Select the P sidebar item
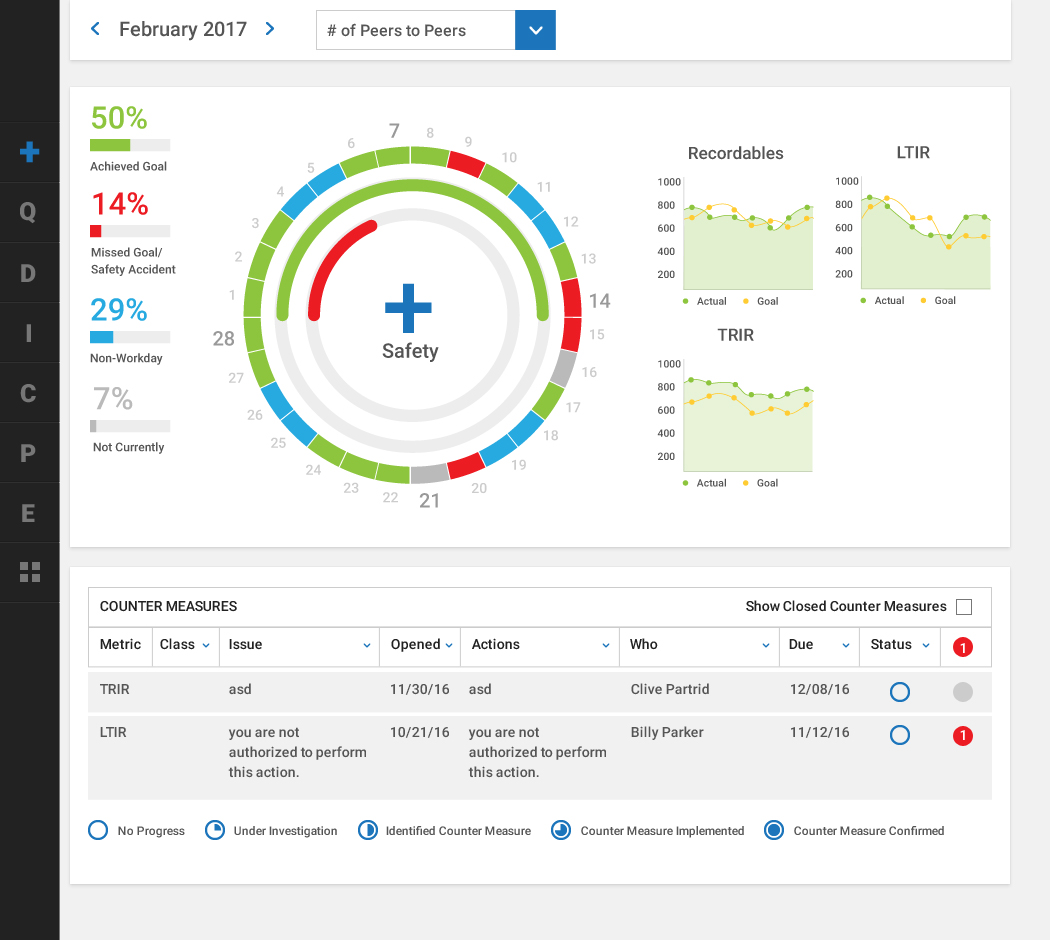 pos(29,453)
